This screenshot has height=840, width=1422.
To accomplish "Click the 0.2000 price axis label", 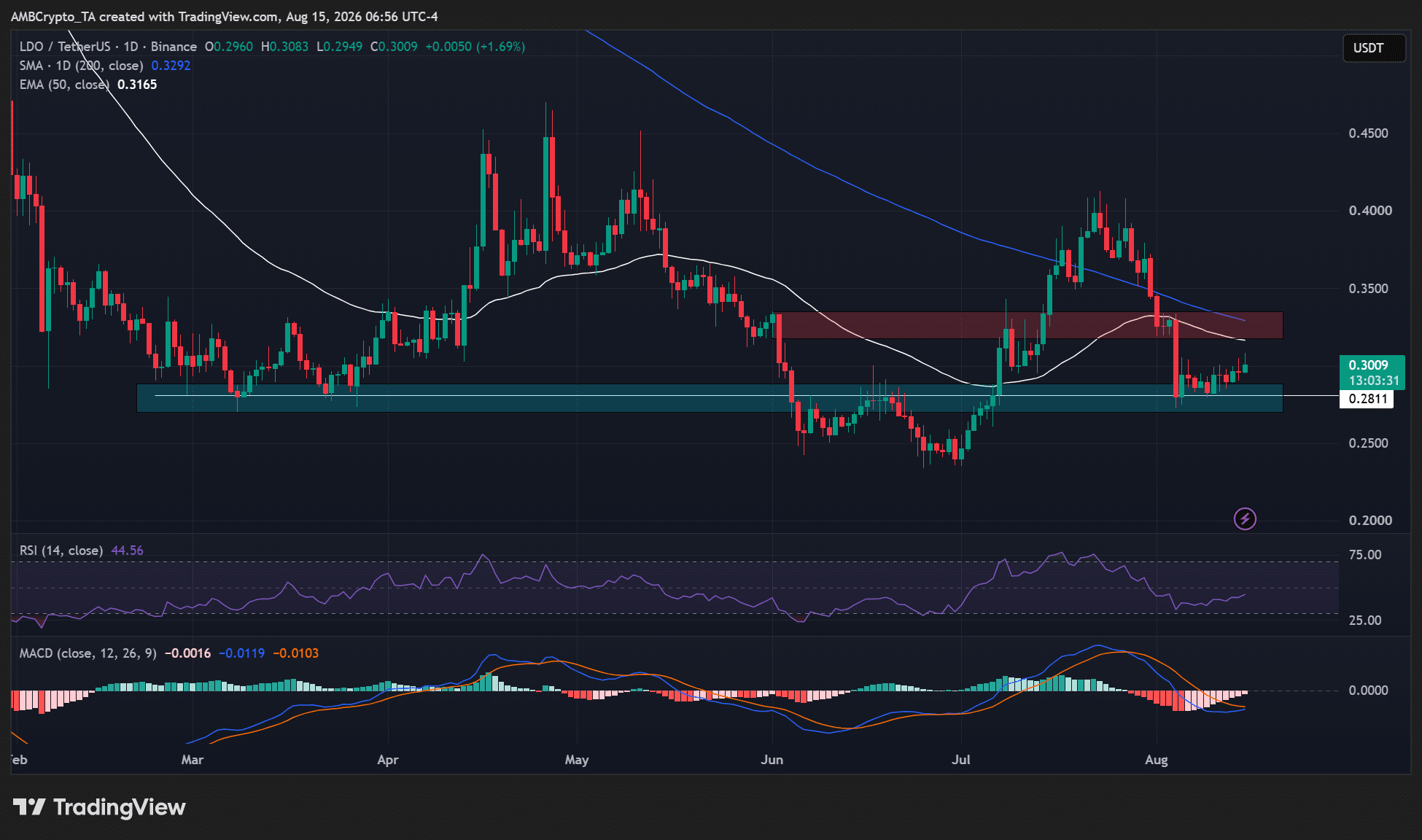I will click(x=1369, y=521).
